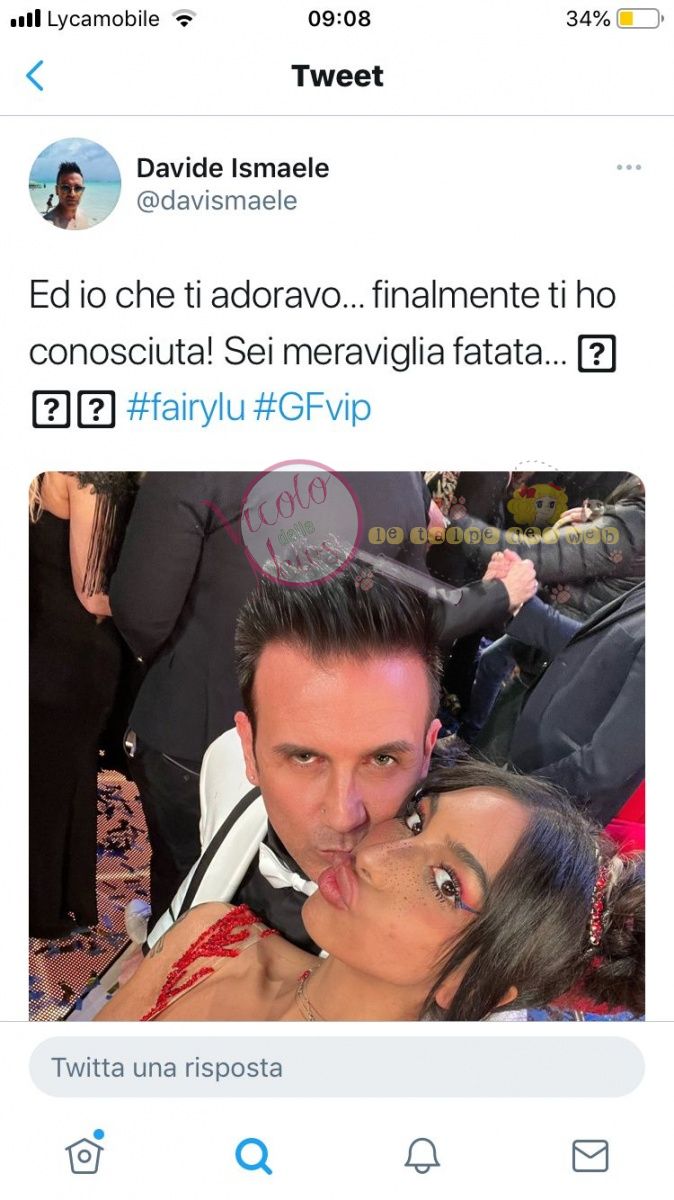Viewport: 674px width, 1200px height.
Task: Focus the Twitta una risposta field
Action: [337, 1067]
